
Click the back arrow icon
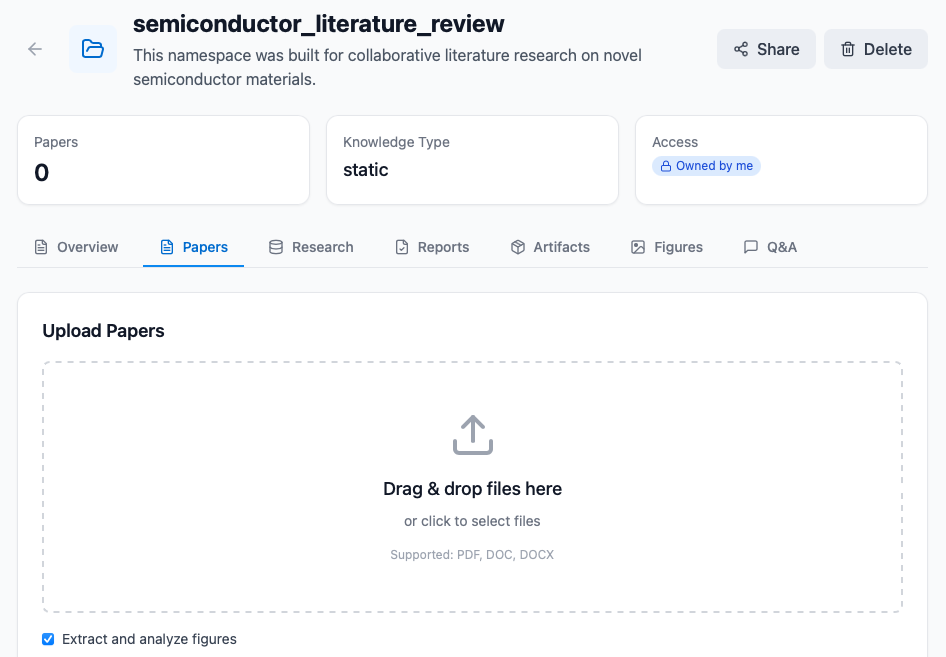tap(35, 49)
